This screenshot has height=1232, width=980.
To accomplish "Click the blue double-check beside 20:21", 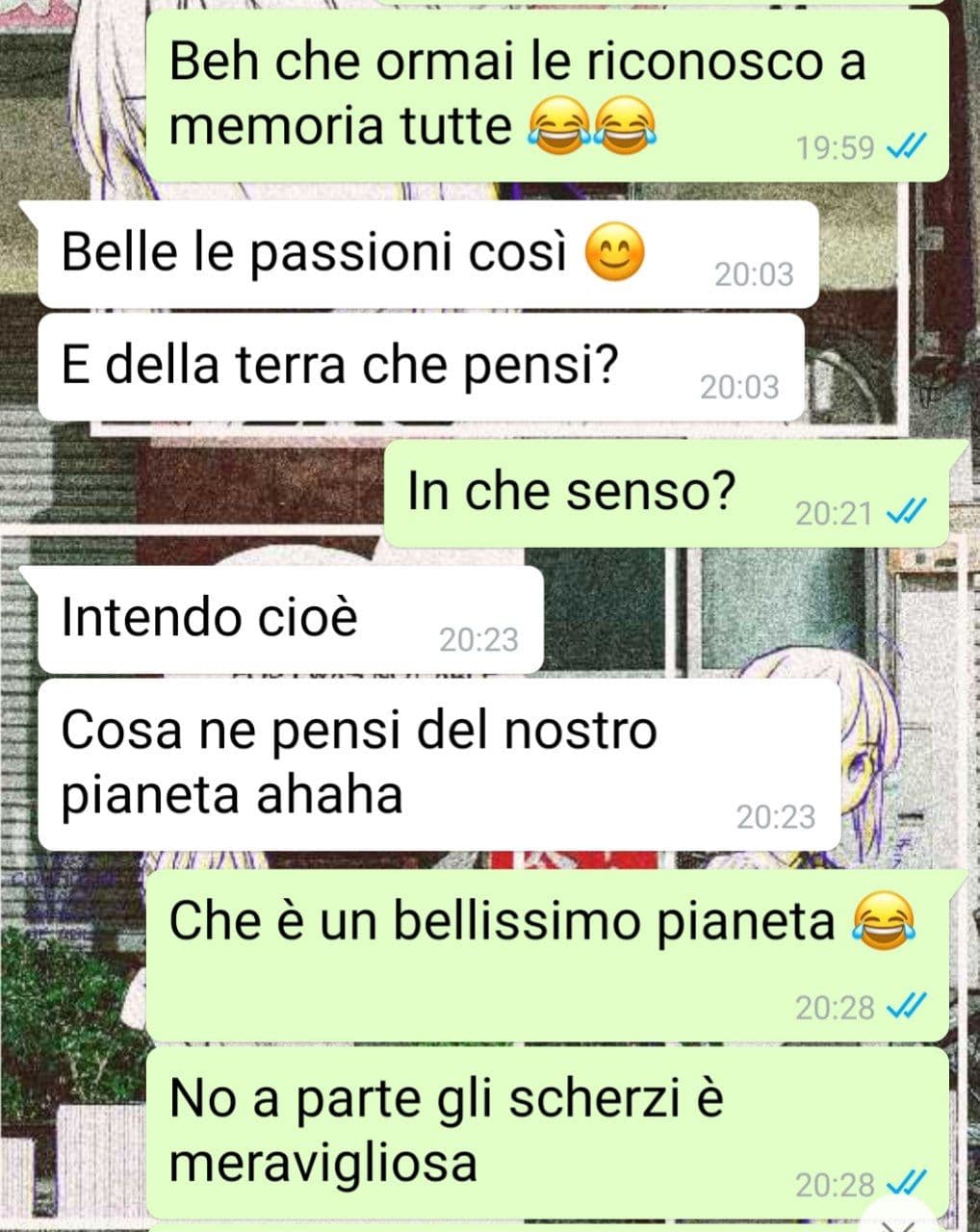I will (x=905, y=513).
